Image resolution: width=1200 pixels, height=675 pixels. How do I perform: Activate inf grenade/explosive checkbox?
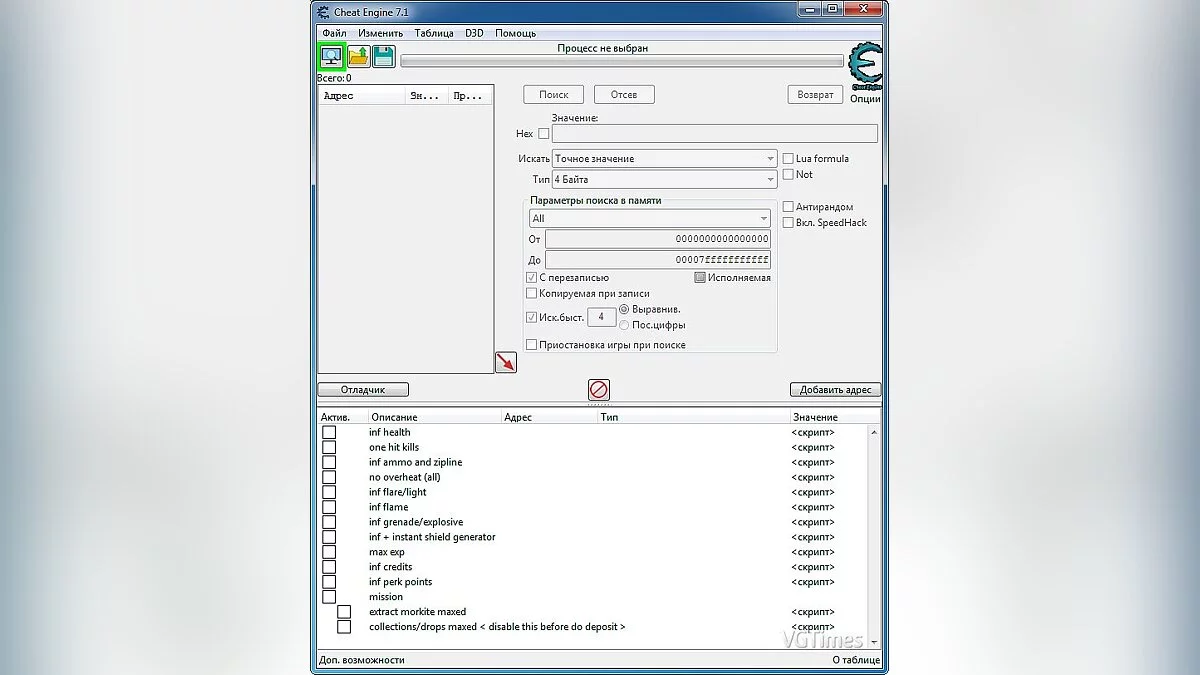coord(329,523)
